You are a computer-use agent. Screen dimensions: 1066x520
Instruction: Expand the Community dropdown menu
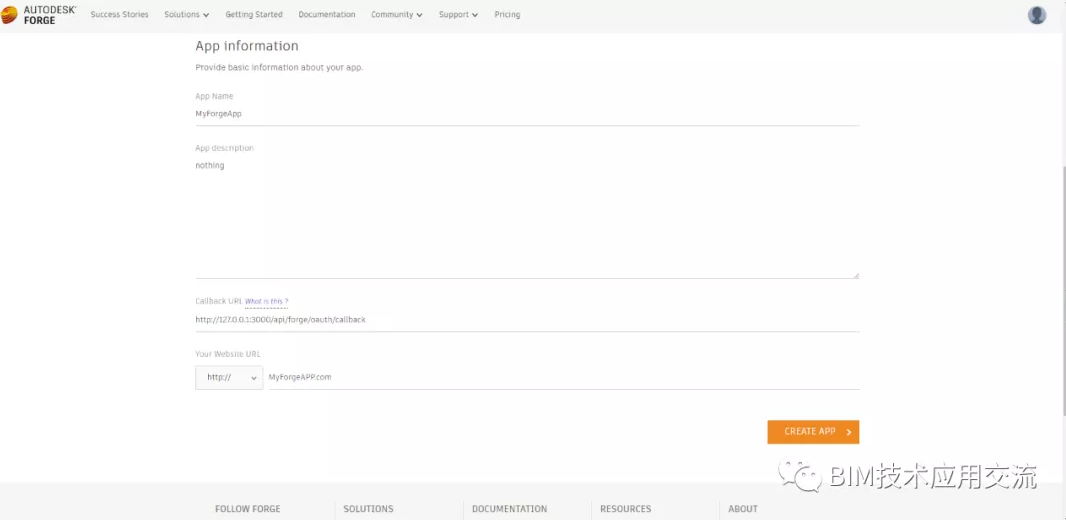[x=396, y=15]
